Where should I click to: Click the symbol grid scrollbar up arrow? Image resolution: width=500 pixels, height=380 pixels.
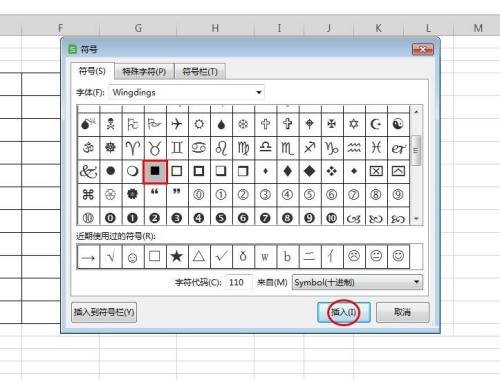tap(416, 112)
